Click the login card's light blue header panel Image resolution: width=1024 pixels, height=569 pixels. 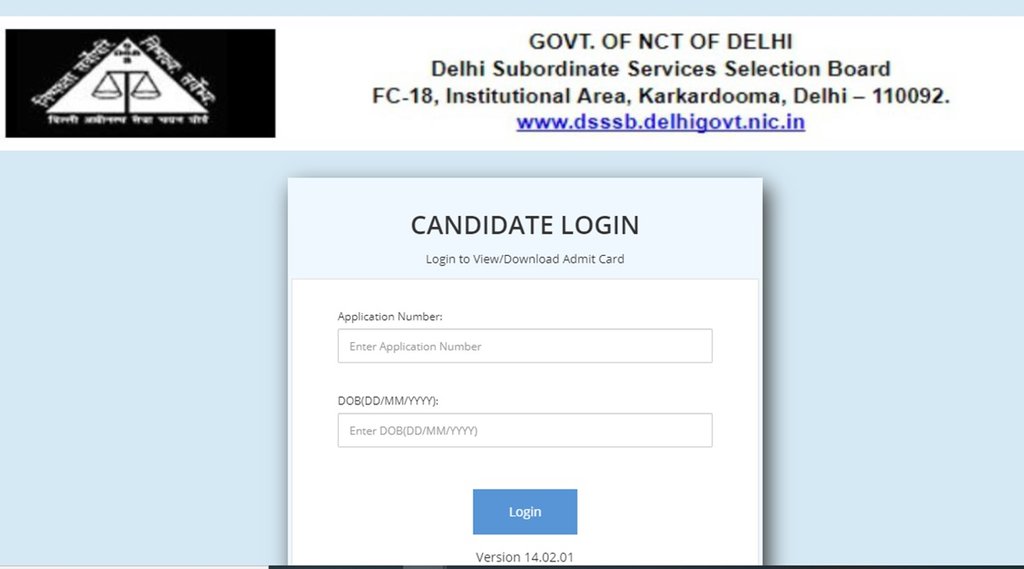[524, 229]
